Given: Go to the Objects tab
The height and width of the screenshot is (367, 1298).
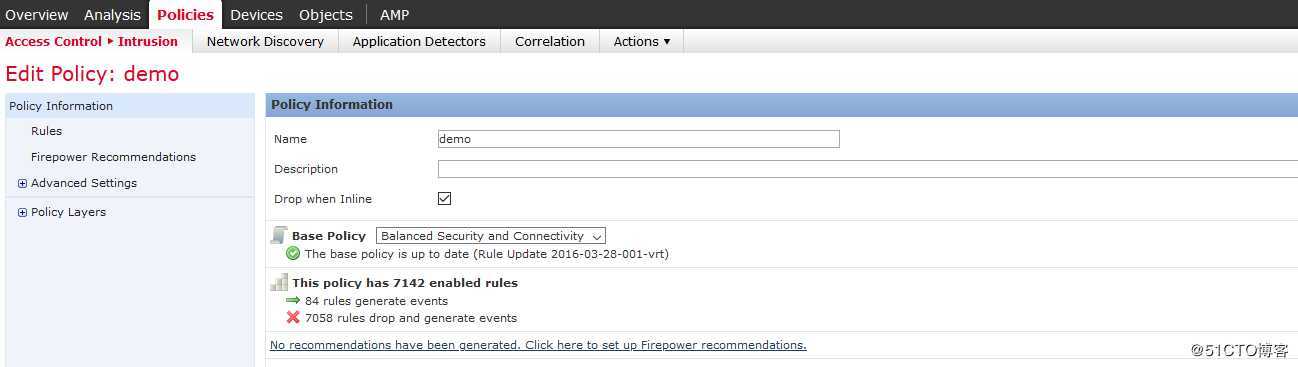Looking at the screenshot, I should [x=326, y=14].
